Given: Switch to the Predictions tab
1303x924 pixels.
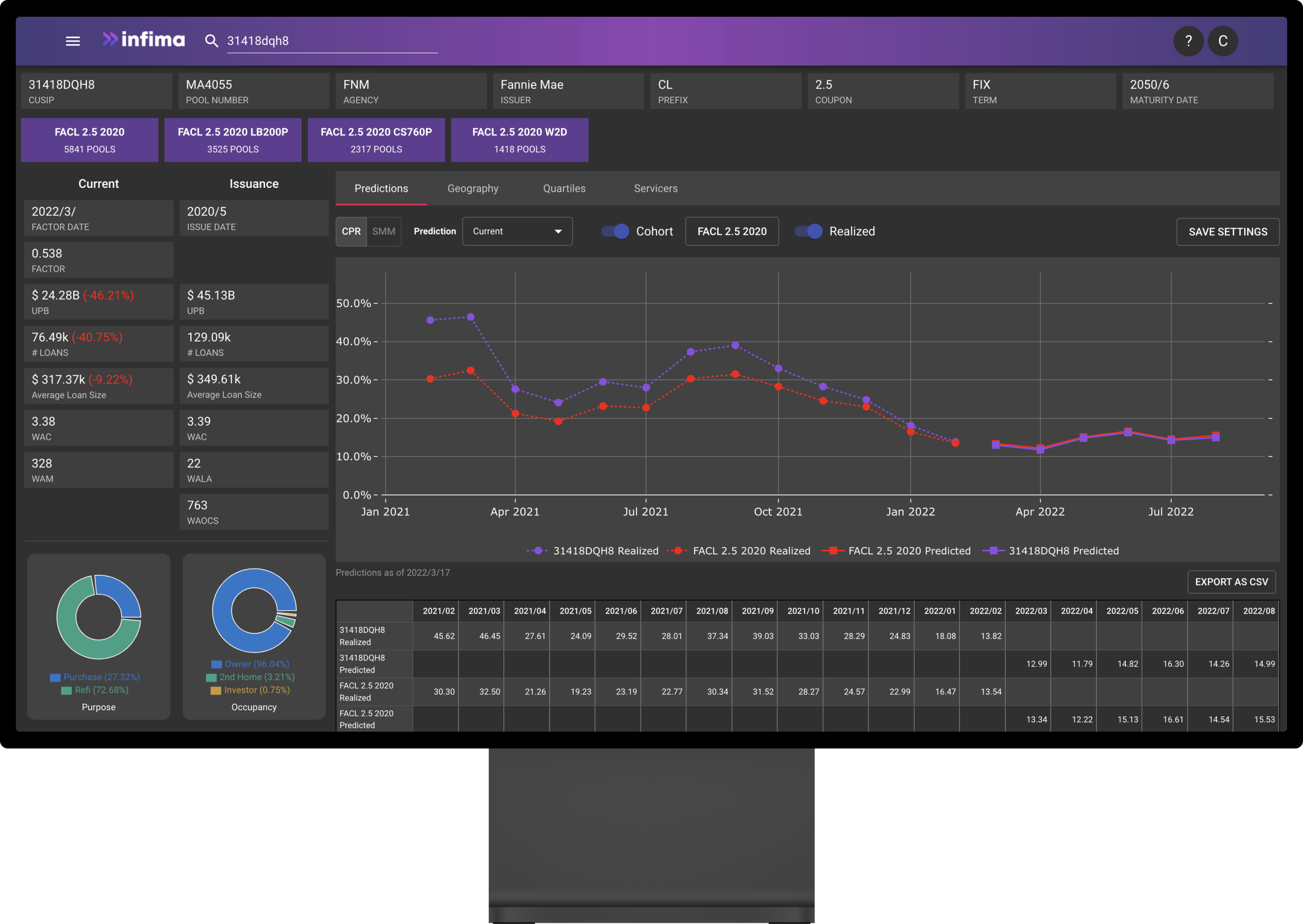Looking at the screenshot, I should [381, 188].
